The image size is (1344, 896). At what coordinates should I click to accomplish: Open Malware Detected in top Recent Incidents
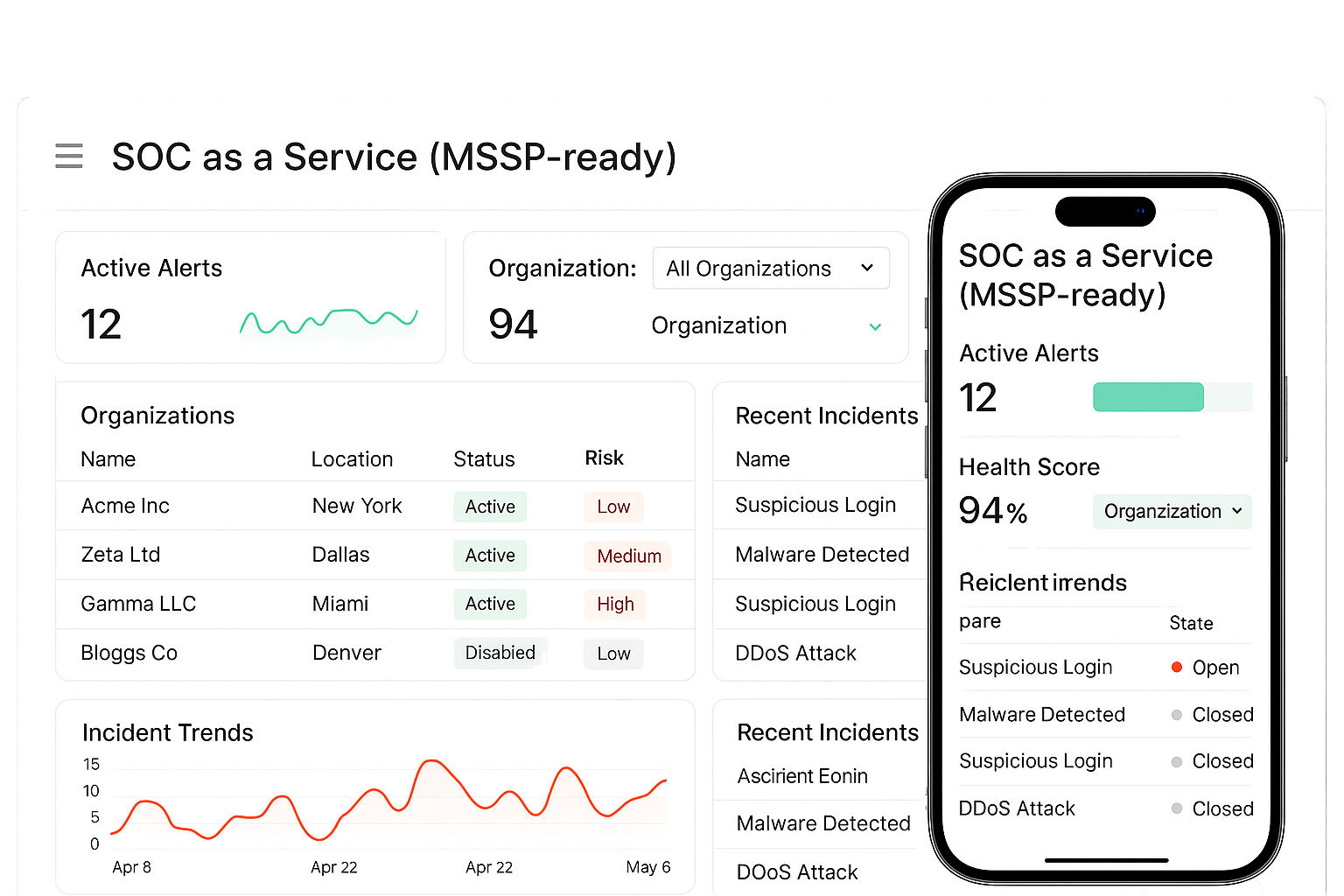click(x=822, y=555)
